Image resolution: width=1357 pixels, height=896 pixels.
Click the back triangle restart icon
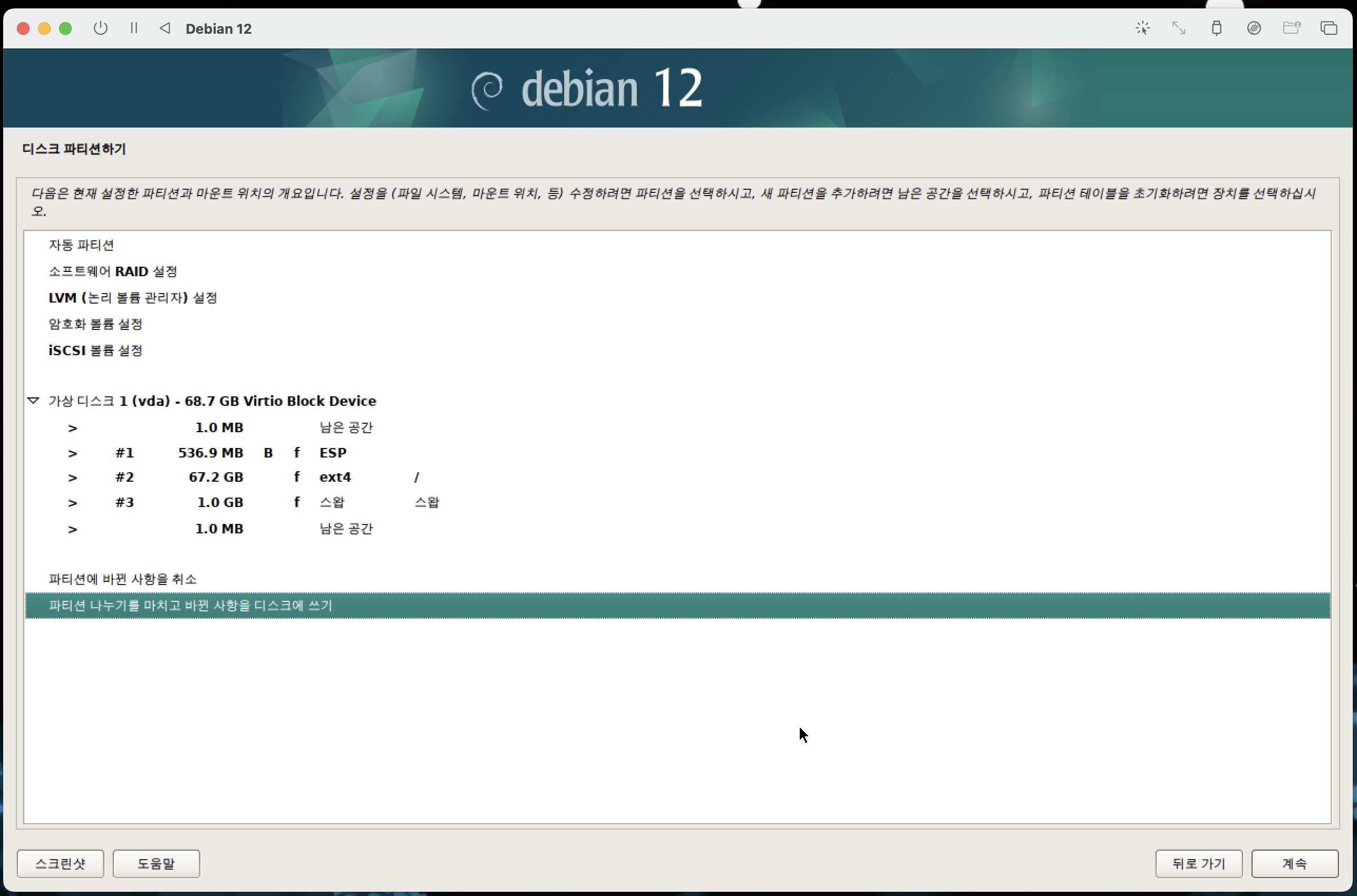pyautogui.click(x=164, y=28)
